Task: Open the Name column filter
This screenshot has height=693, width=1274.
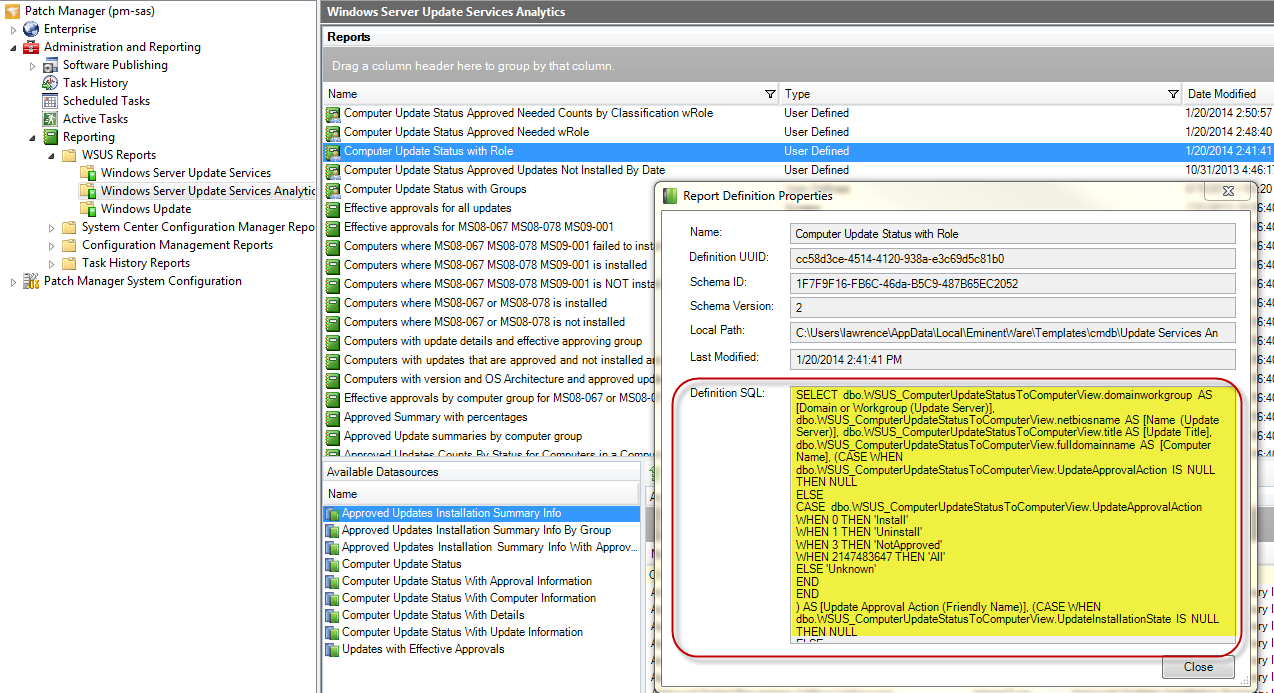Action: (769, 94)
